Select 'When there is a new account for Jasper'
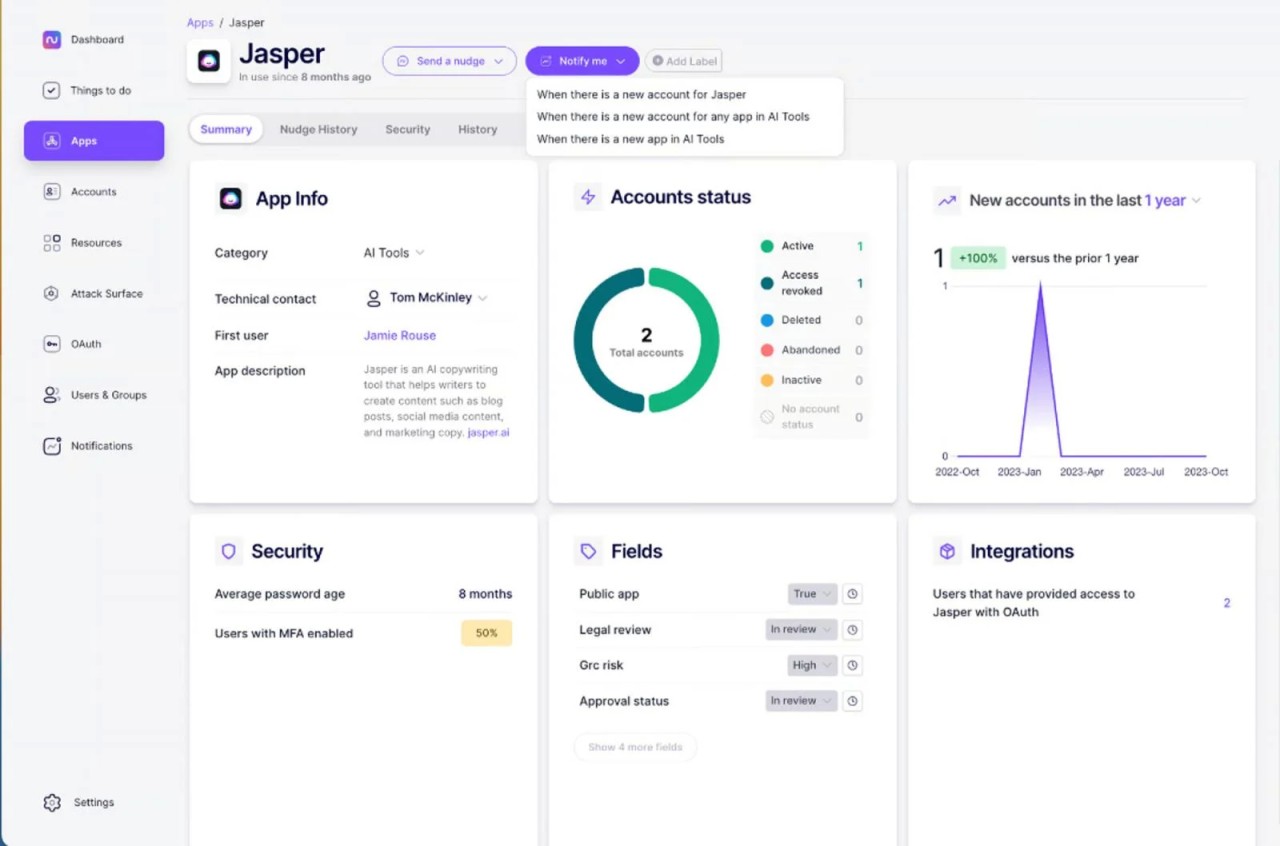 pyautogui.click(x=641, y=95)
